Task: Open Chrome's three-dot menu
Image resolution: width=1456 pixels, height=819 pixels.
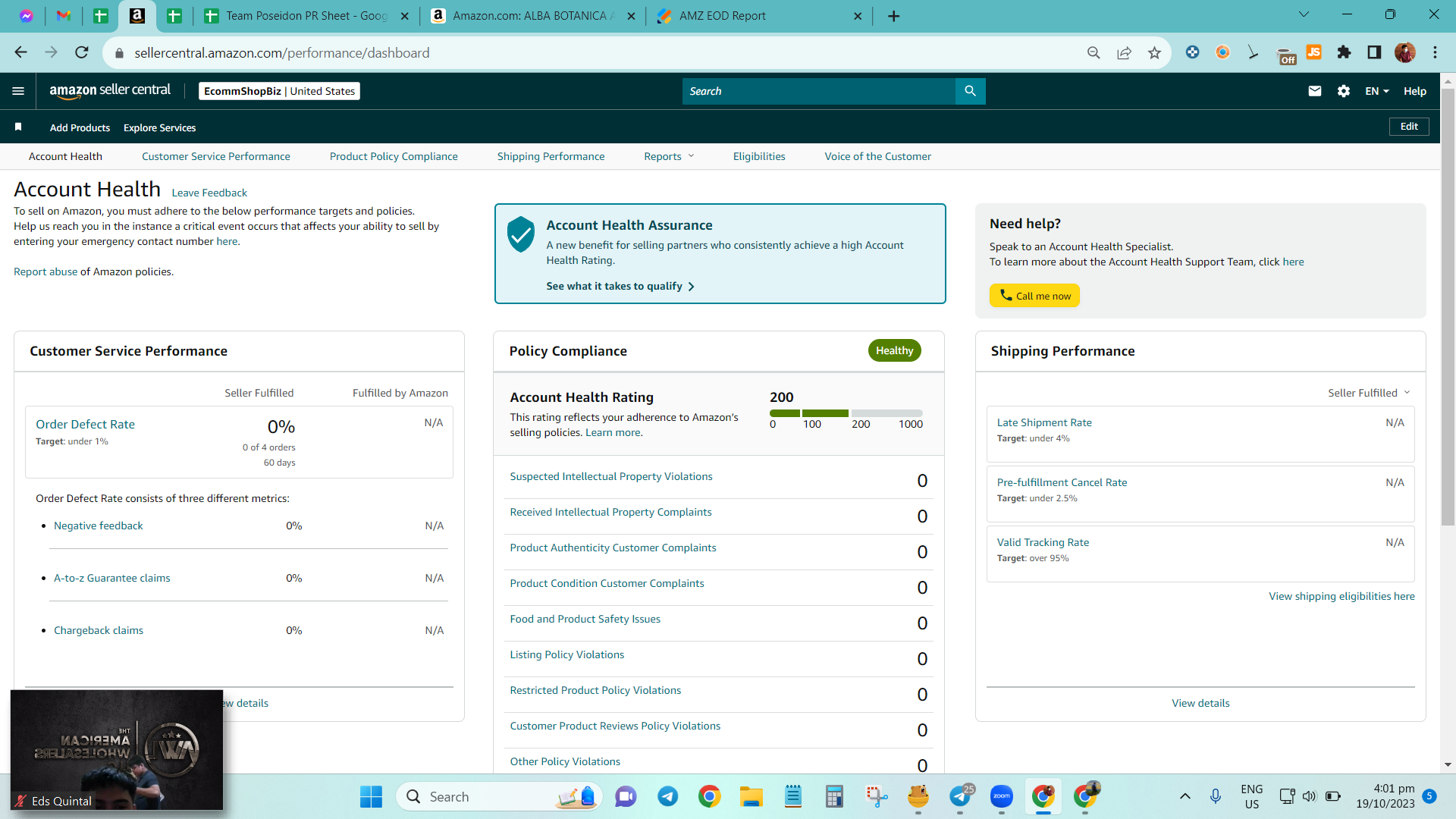Action: point(1435,52)
